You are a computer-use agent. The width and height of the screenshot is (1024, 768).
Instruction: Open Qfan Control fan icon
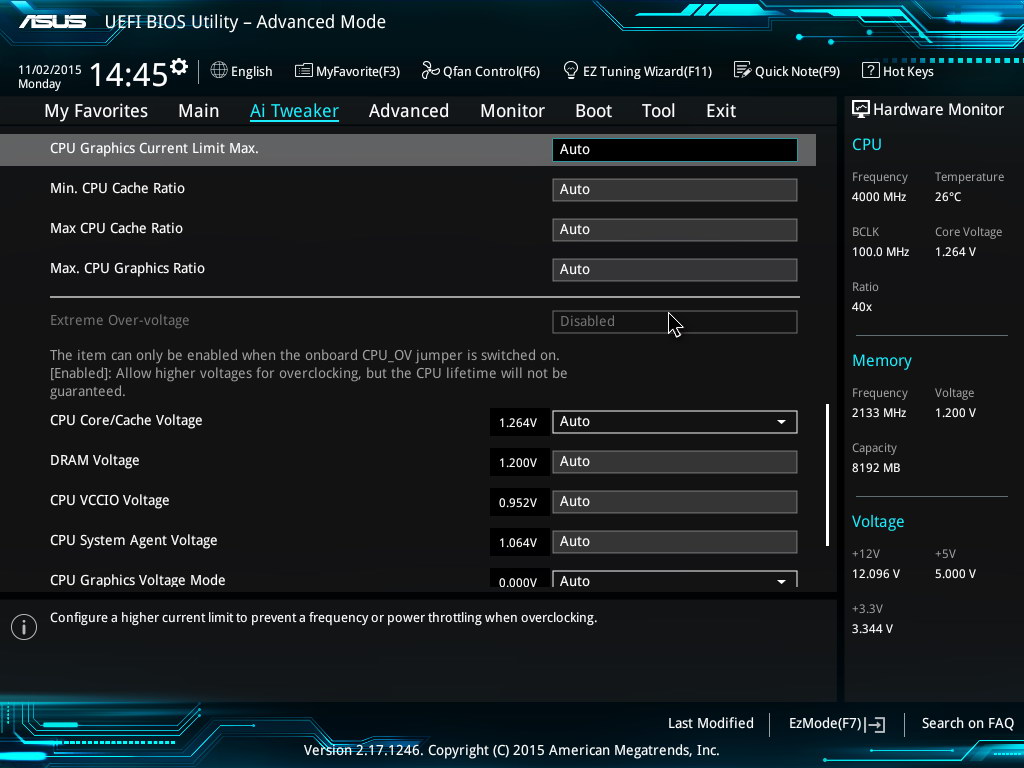(x=430, y=70)
